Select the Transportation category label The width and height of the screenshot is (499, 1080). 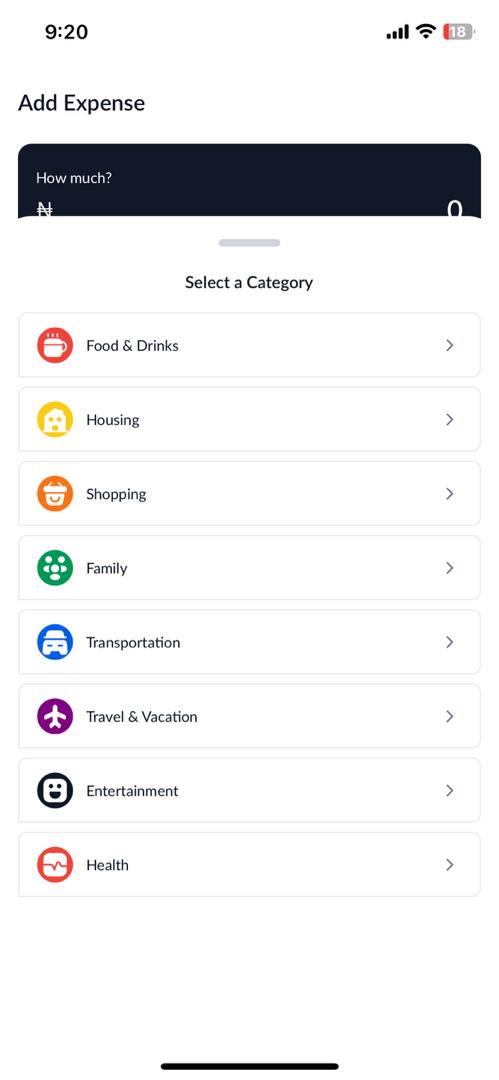click(133, 643)
